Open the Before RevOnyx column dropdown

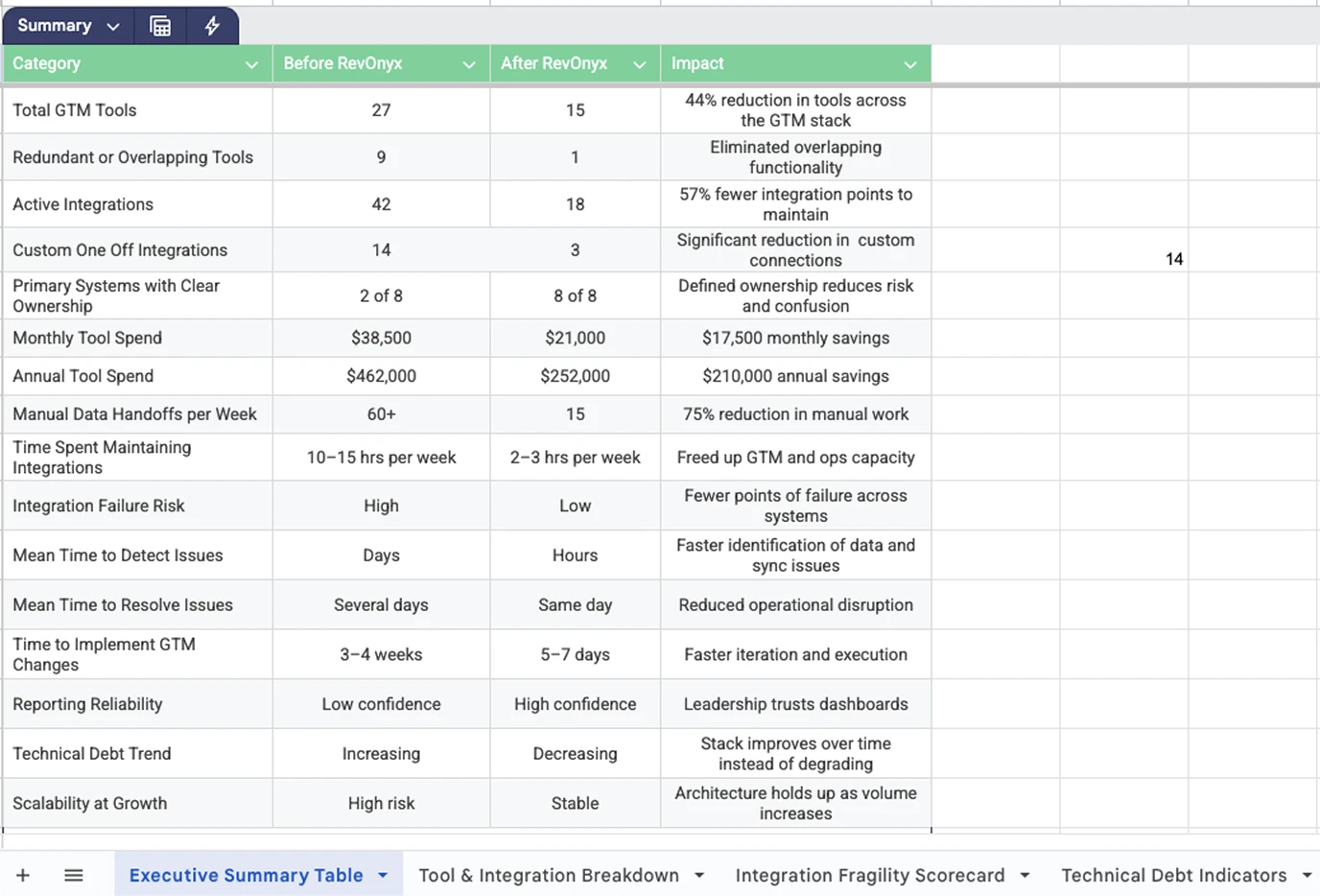pyautogui.click(x=469, y=63)
